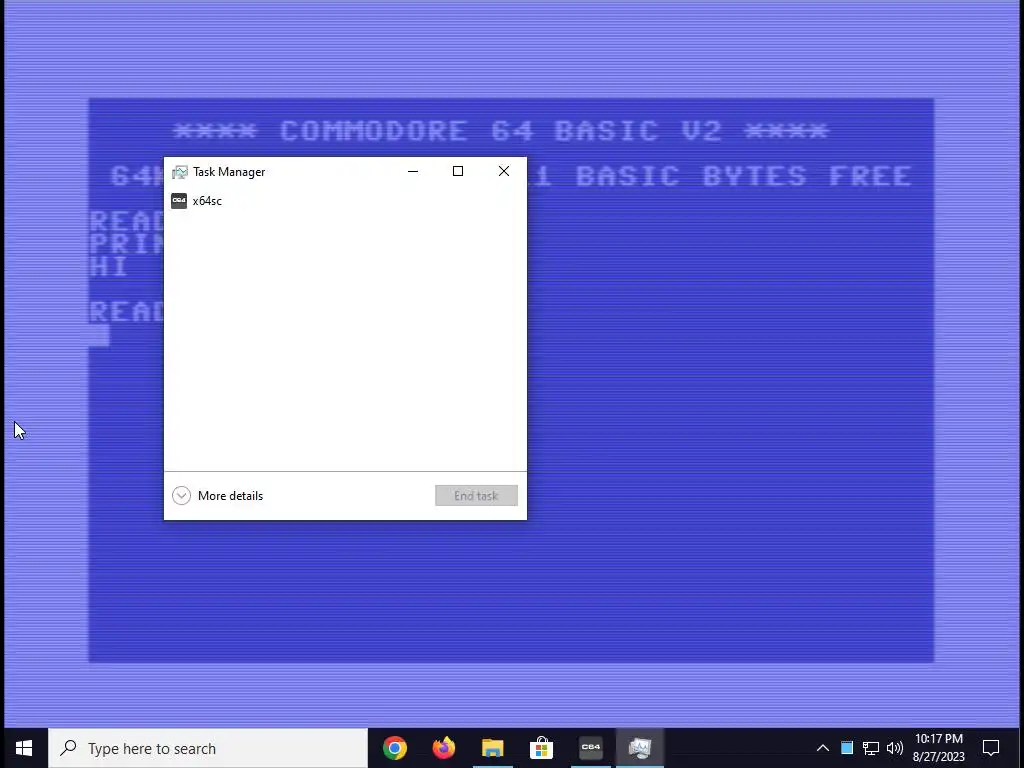
Task: Close the Task Manager window
Action: coord(504,171)
